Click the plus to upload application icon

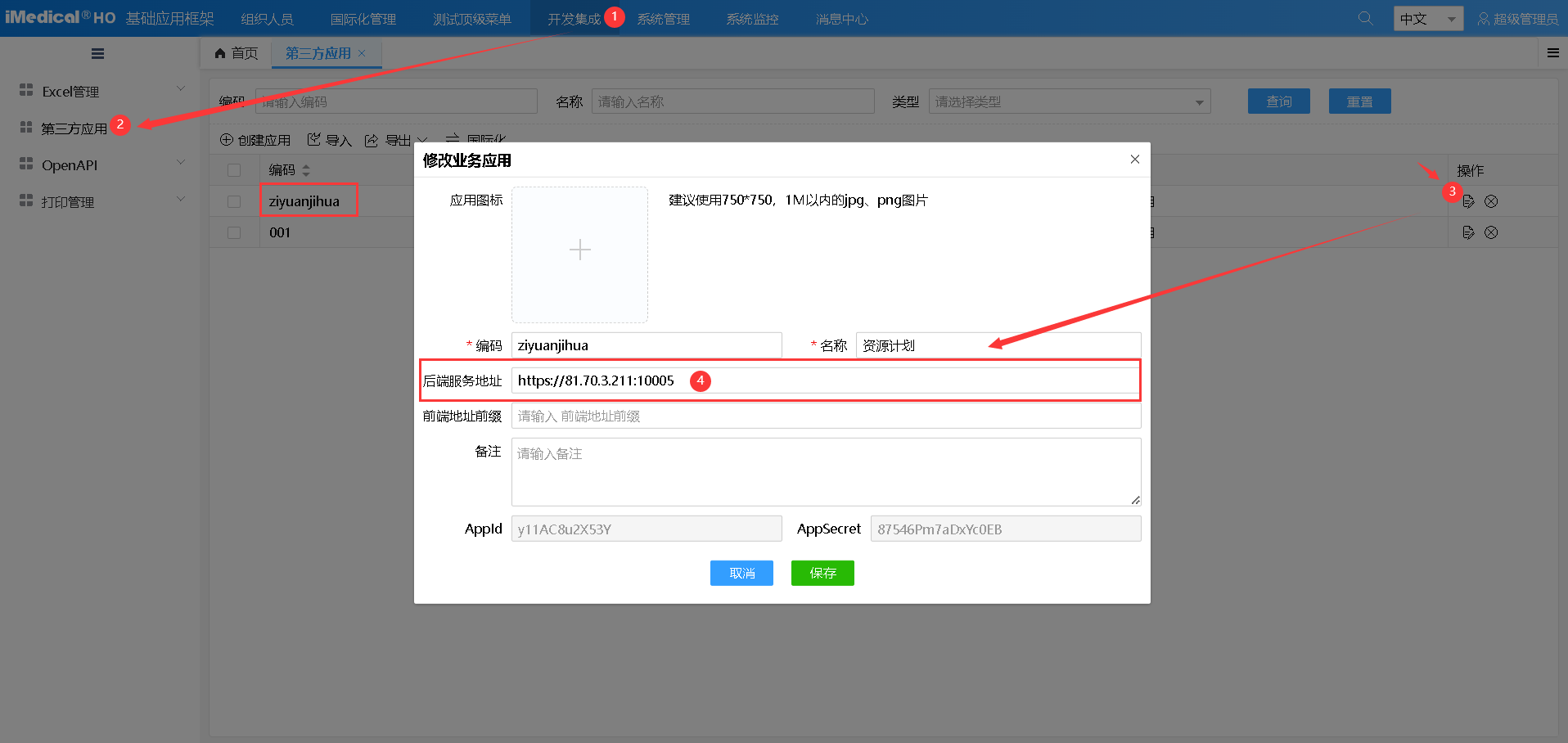click(579, 250)
